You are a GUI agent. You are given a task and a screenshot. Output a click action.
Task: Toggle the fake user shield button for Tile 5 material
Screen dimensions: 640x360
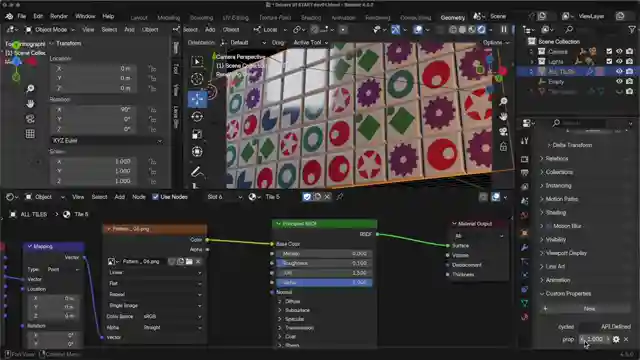[307, 197]
